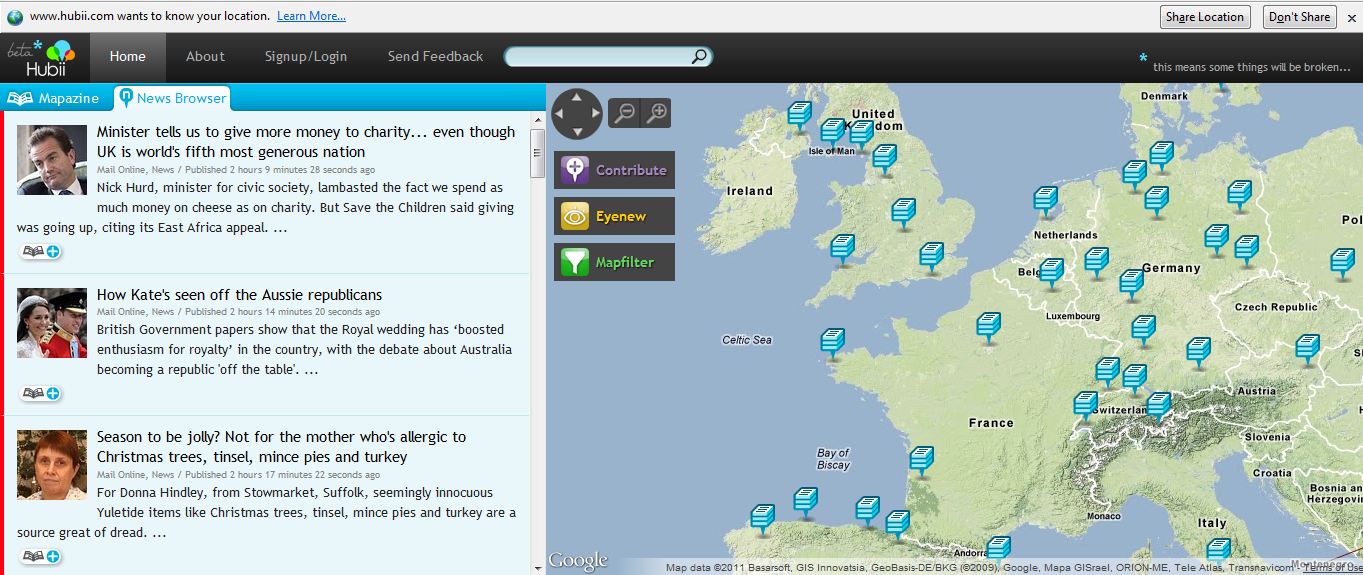Open the Learn More link
Screen dimensions: 1363x575
[311, 16]
